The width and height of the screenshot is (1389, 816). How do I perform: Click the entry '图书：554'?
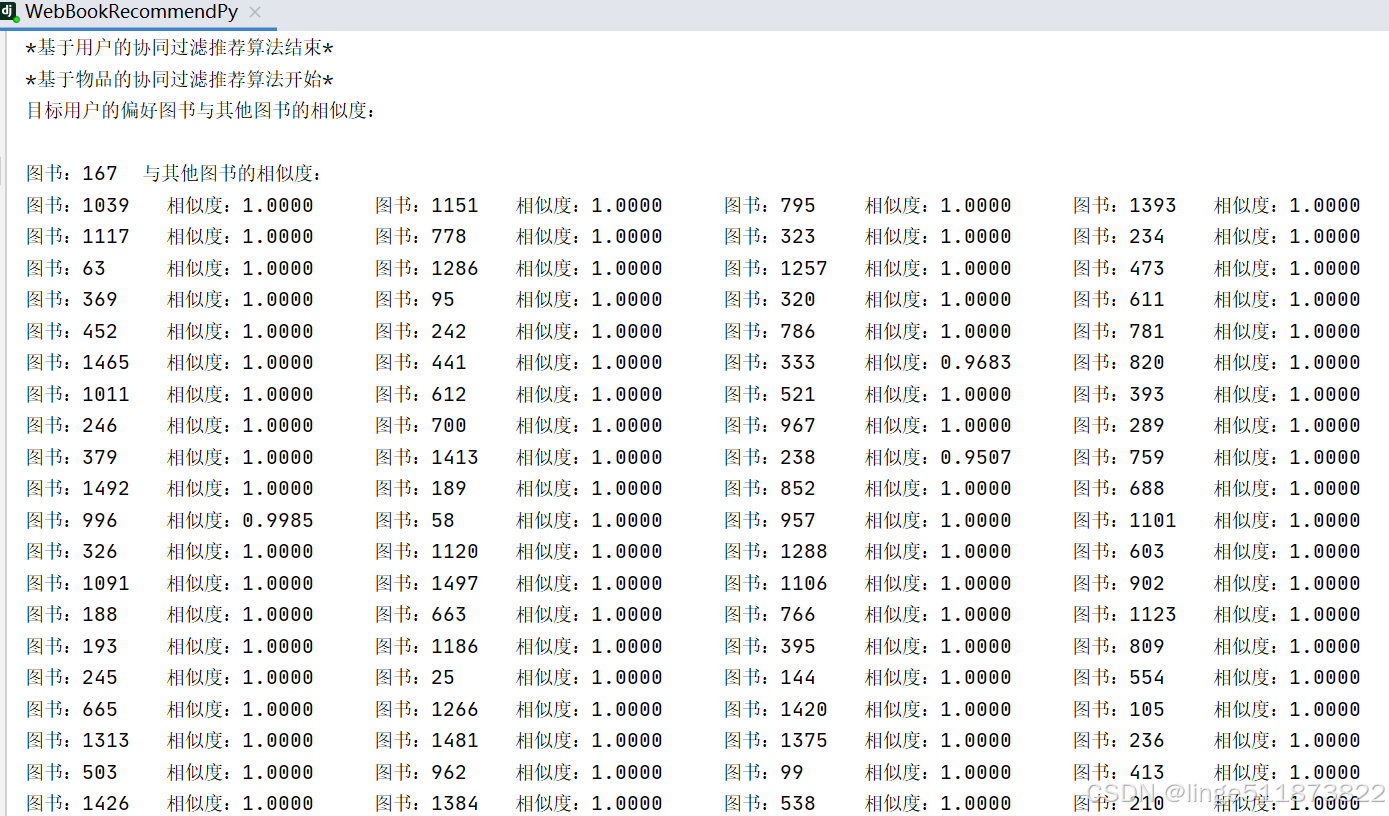point(1119,678)
